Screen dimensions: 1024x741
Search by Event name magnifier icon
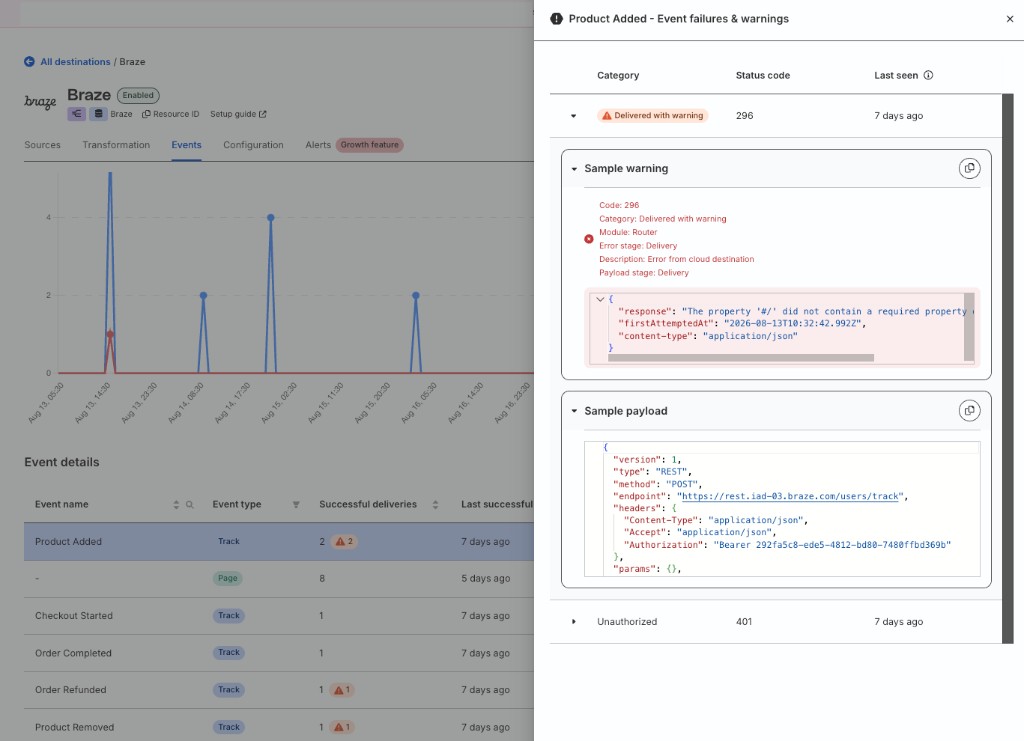[189, 505]
